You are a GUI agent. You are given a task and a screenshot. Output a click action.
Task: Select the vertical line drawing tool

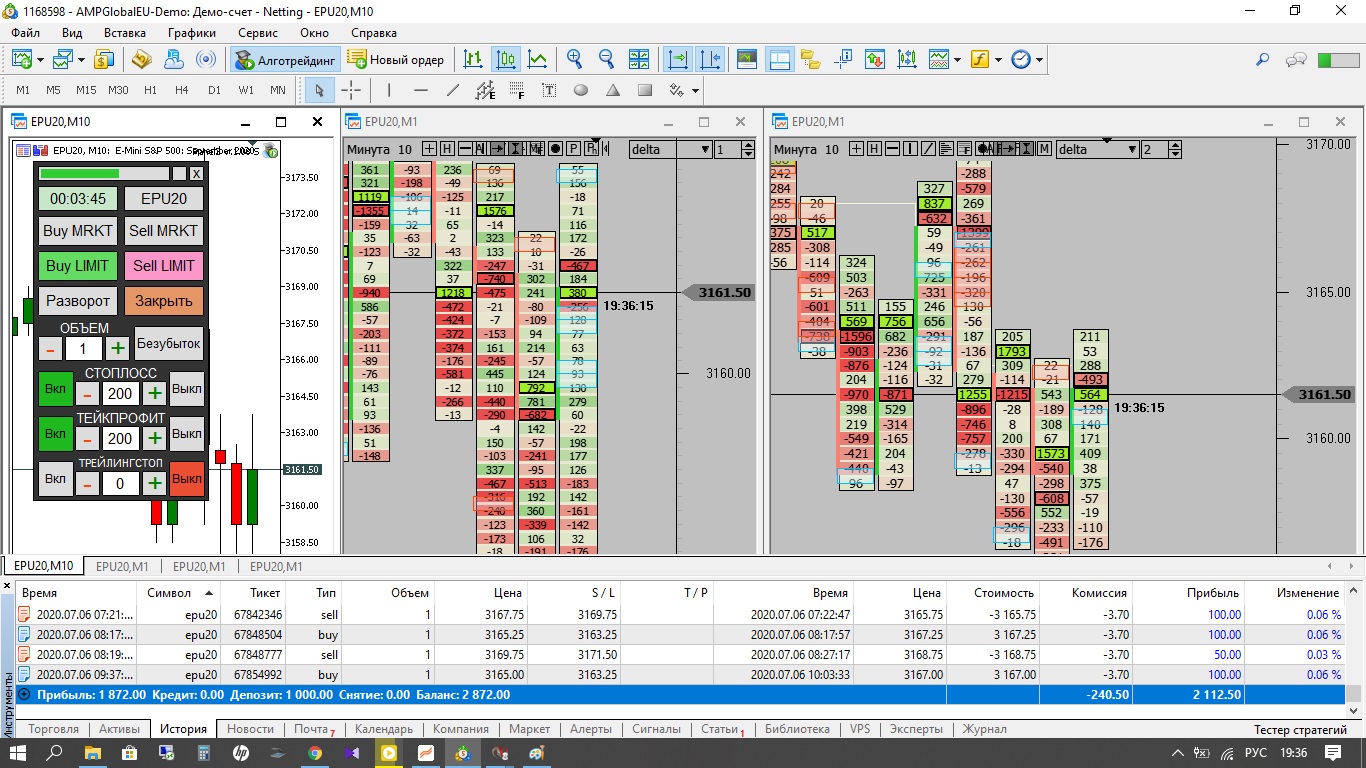point(389,90)
